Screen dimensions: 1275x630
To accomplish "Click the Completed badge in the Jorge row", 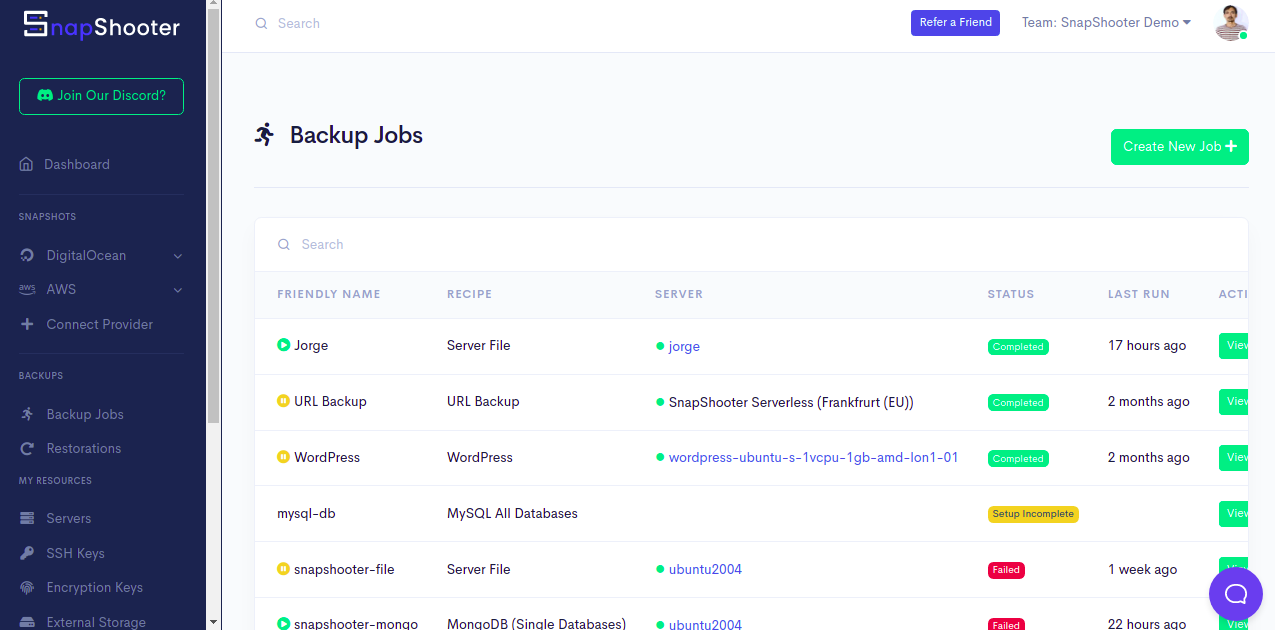I will (x=1018, y=347).
